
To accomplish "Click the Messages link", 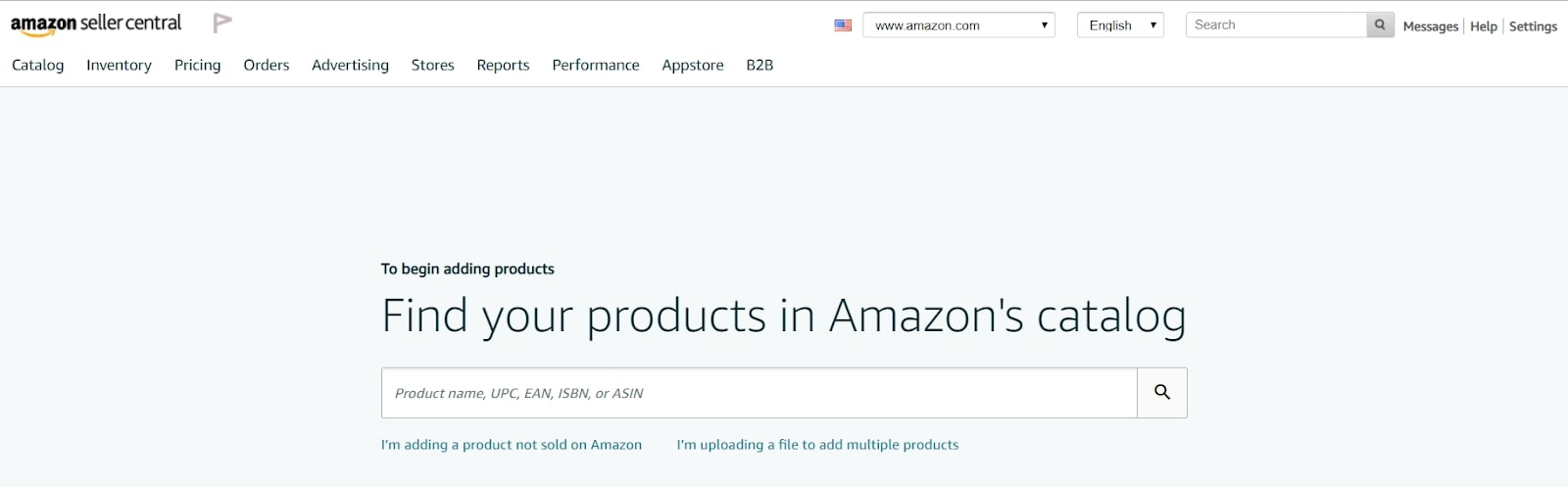I will (x=1430, y=26).
